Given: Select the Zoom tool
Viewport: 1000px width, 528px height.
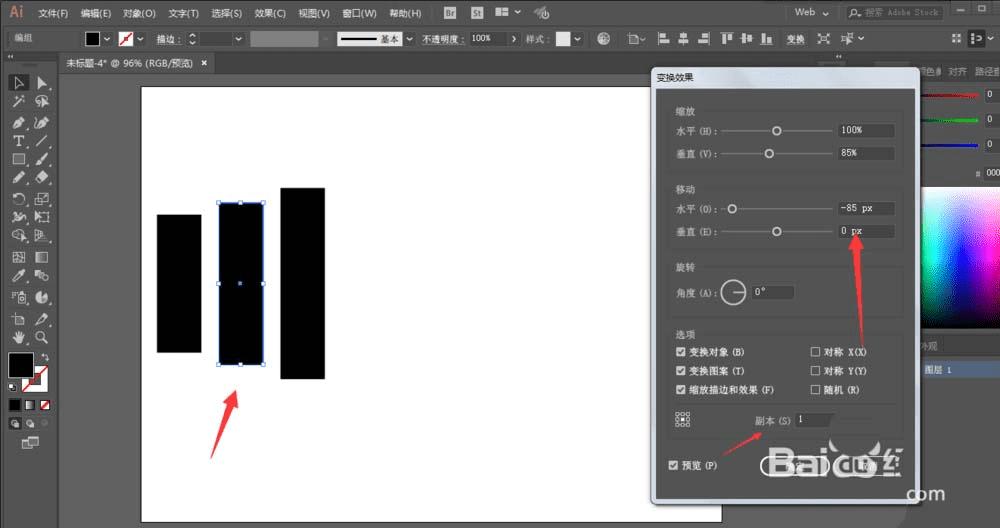Looking at the screenshot, I should 42,337.
